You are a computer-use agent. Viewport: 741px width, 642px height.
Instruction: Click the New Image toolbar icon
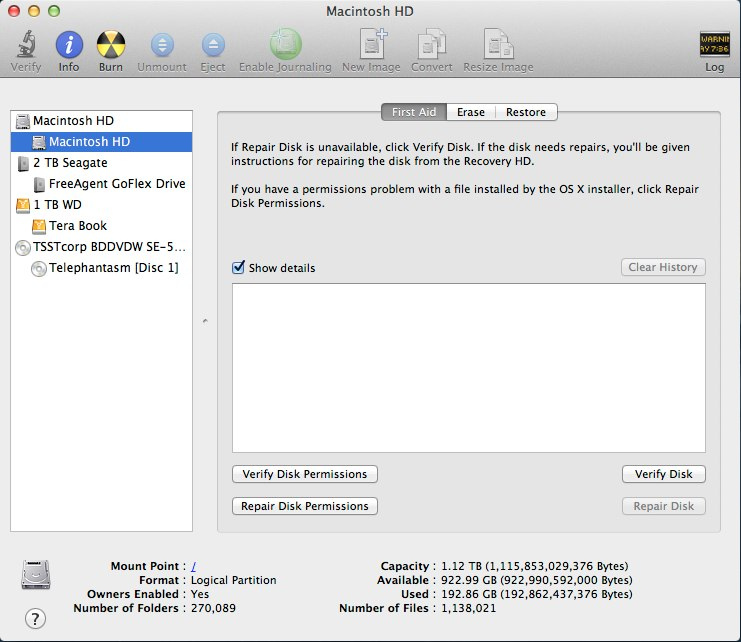pyautogui.click(x=373, y=43)
